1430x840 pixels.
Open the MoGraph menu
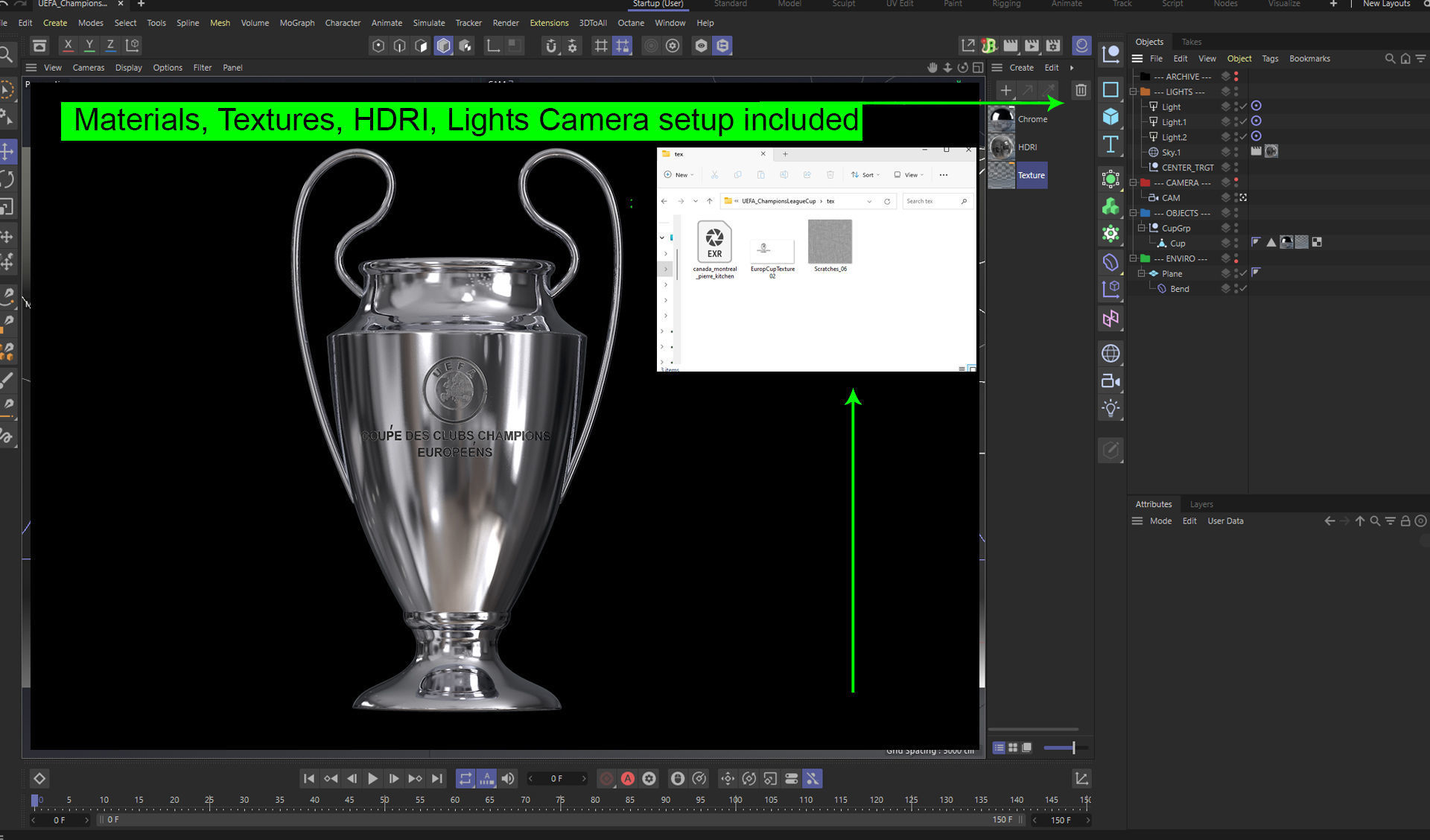[297, 23]
